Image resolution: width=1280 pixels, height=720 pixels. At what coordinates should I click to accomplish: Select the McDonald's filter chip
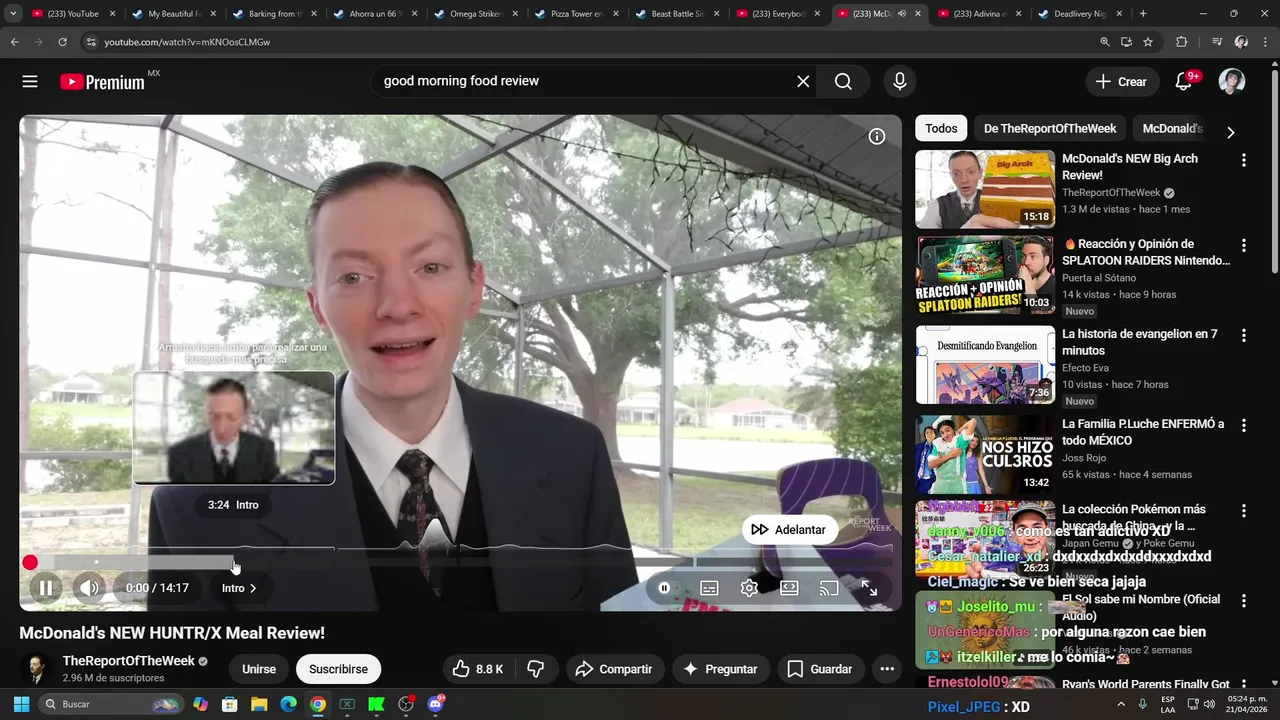(x=1172, y=129)
